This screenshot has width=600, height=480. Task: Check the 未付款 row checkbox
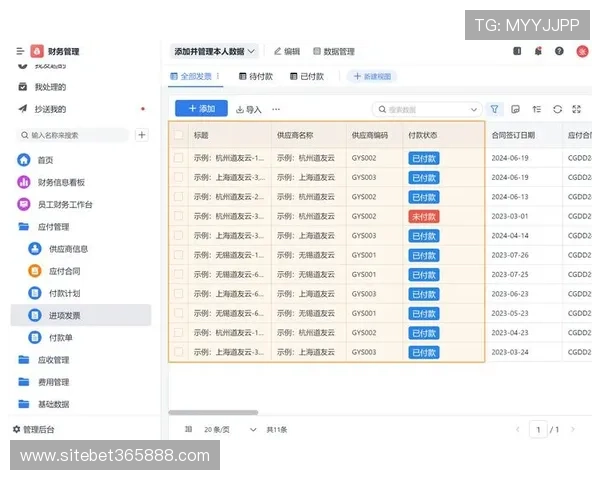(x=178, y=216)
